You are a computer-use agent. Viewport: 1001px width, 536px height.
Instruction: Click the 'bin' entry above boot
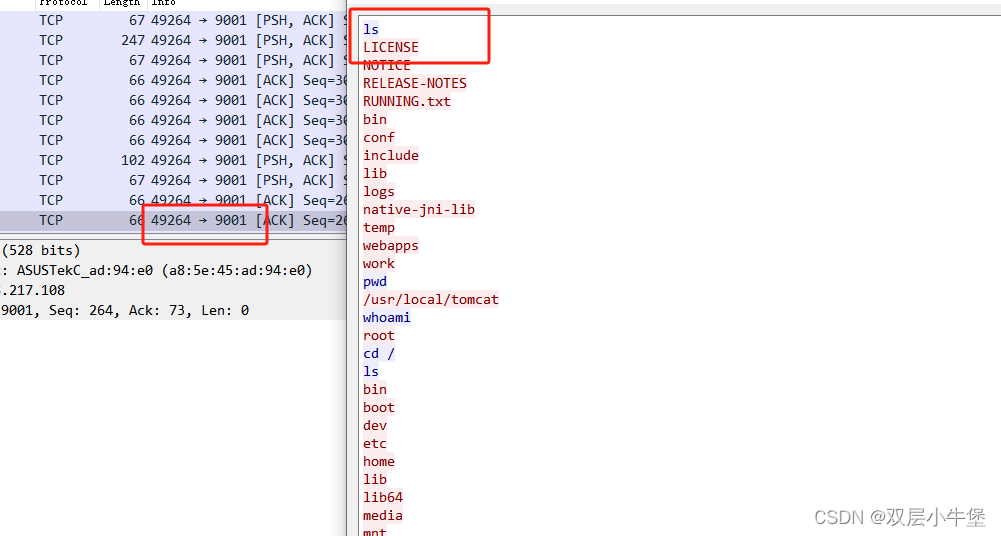point(375,389)
